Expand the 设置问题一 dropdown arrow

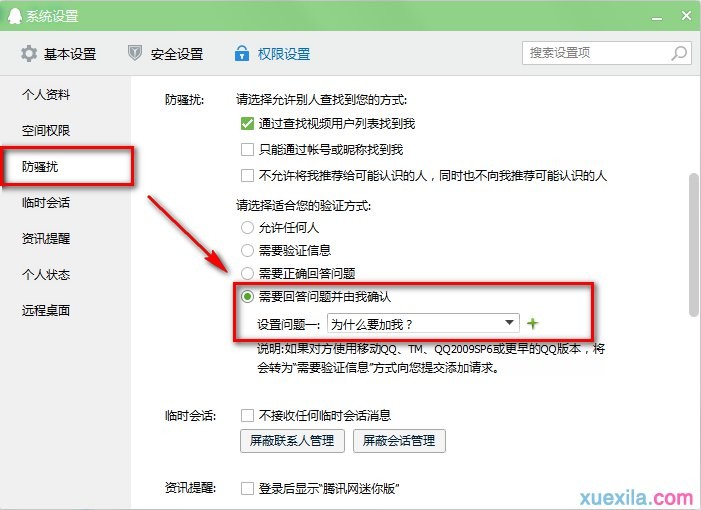click(x=509, y=323)
